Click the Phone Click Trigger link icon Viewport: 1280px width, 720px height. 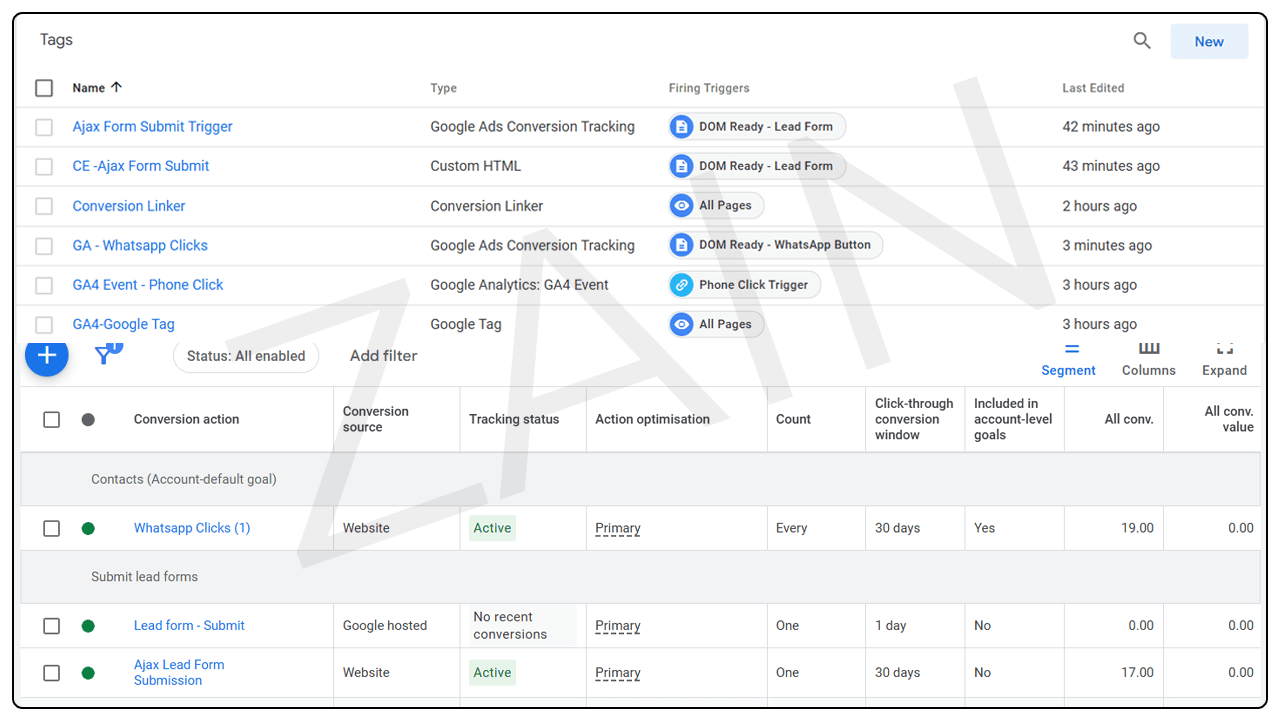(682, 285)
